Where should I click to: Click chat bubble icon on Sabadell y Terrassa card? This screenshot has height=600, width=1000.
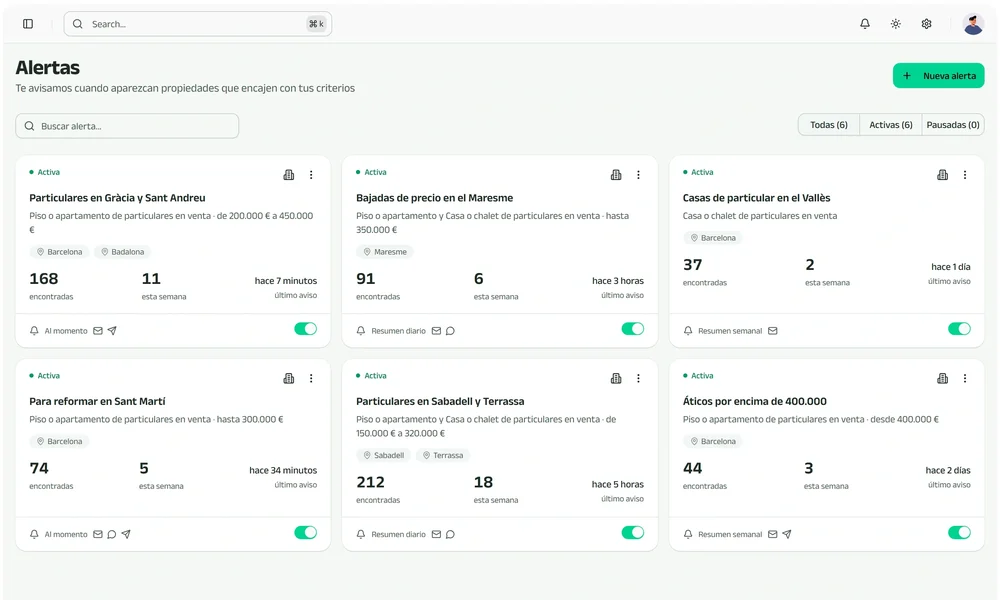coord(450,534)
